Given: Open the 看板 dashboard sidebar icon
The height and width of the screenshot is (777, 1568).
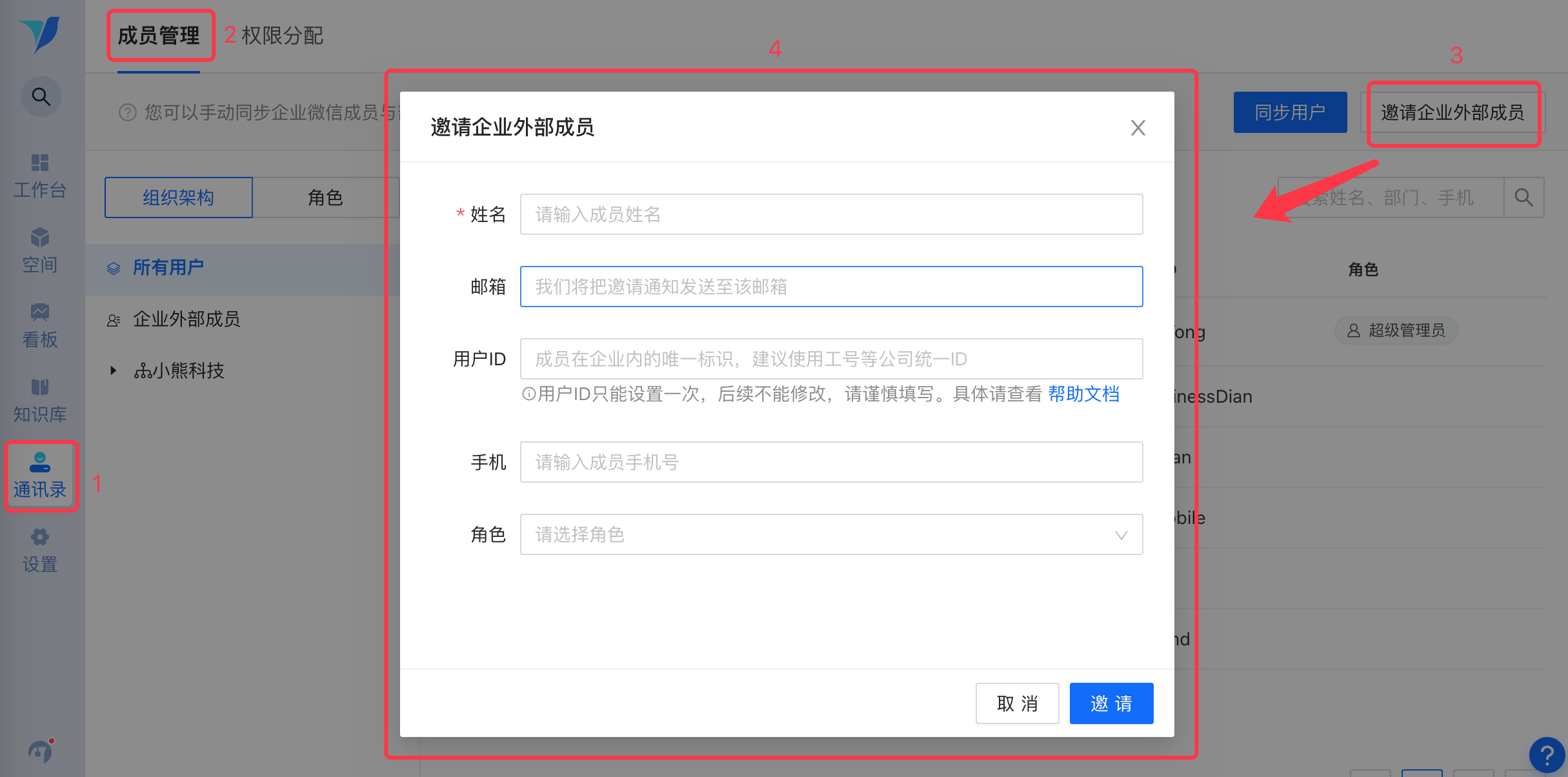Looking at the screenshot, I should click(40, 325).
